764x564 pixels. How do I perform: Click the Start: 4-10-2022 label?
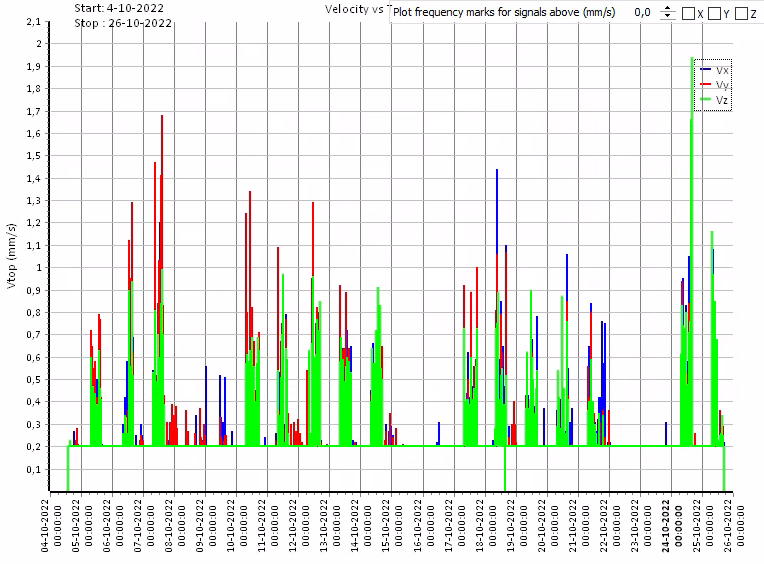tap(119, 7)
